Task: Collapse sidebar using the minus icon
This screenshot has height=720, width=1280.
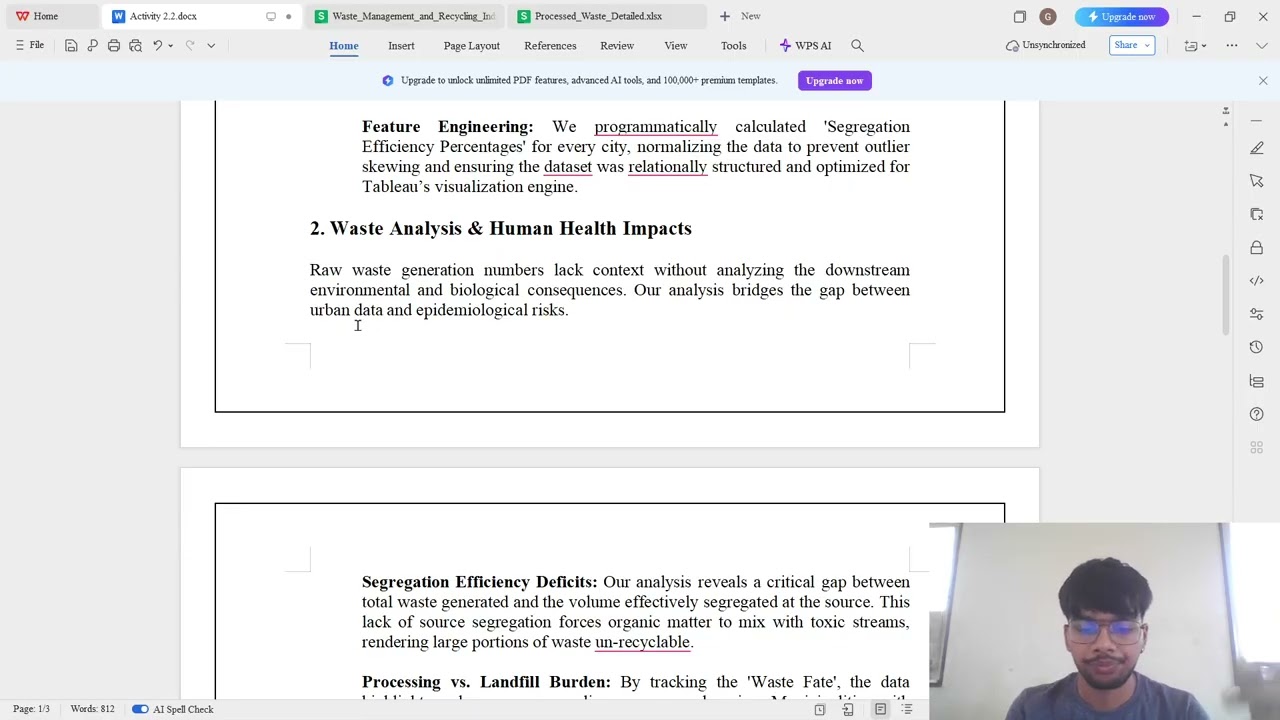Action: click(1257, 121)
